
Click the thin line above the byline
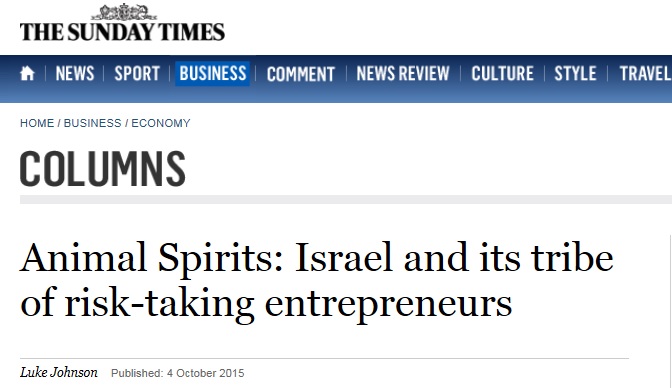(x=324, y=358)
